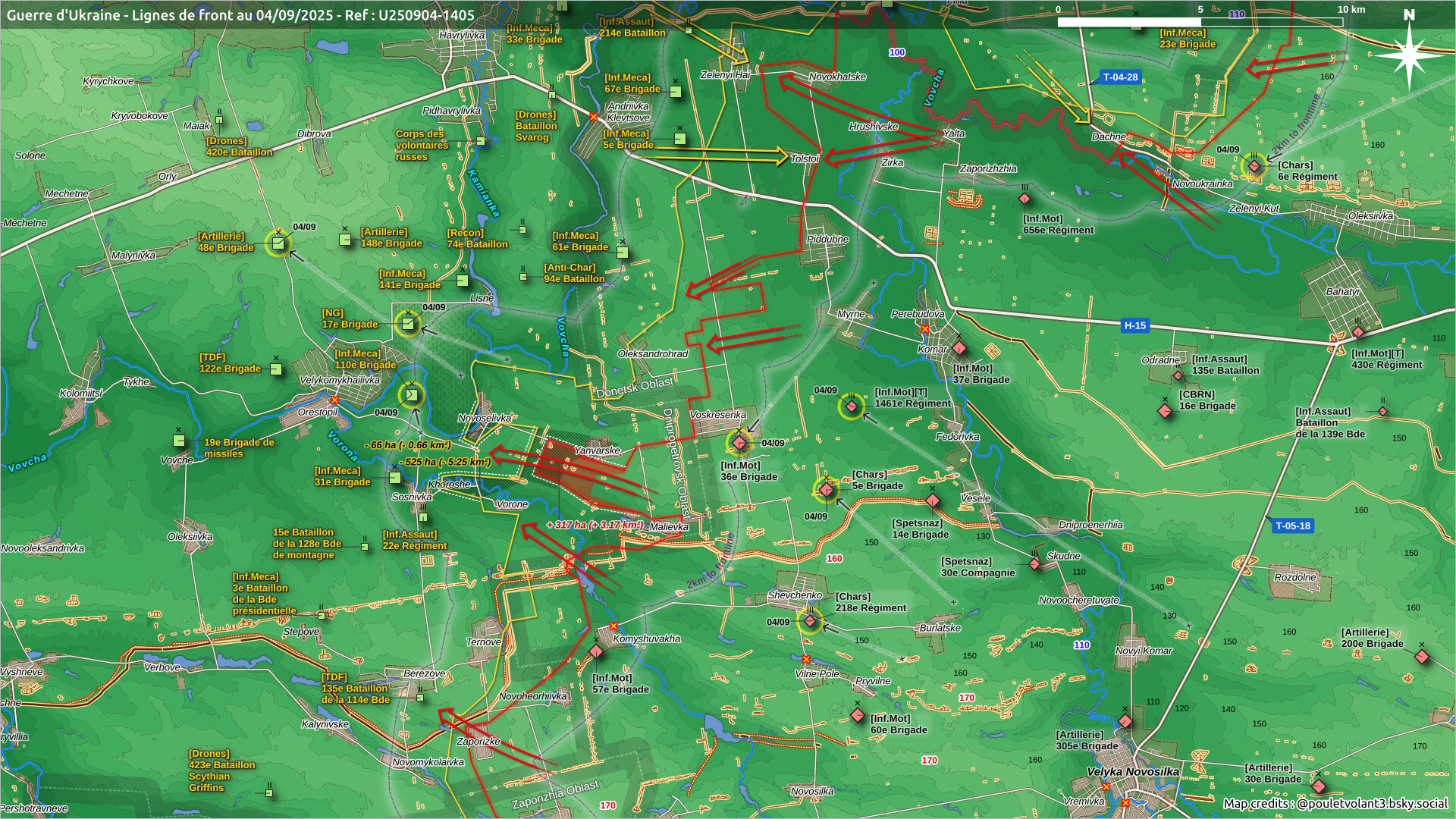
Task: Click the 6e Régiment Chars unit icon
Action: tap(1254, 166)
